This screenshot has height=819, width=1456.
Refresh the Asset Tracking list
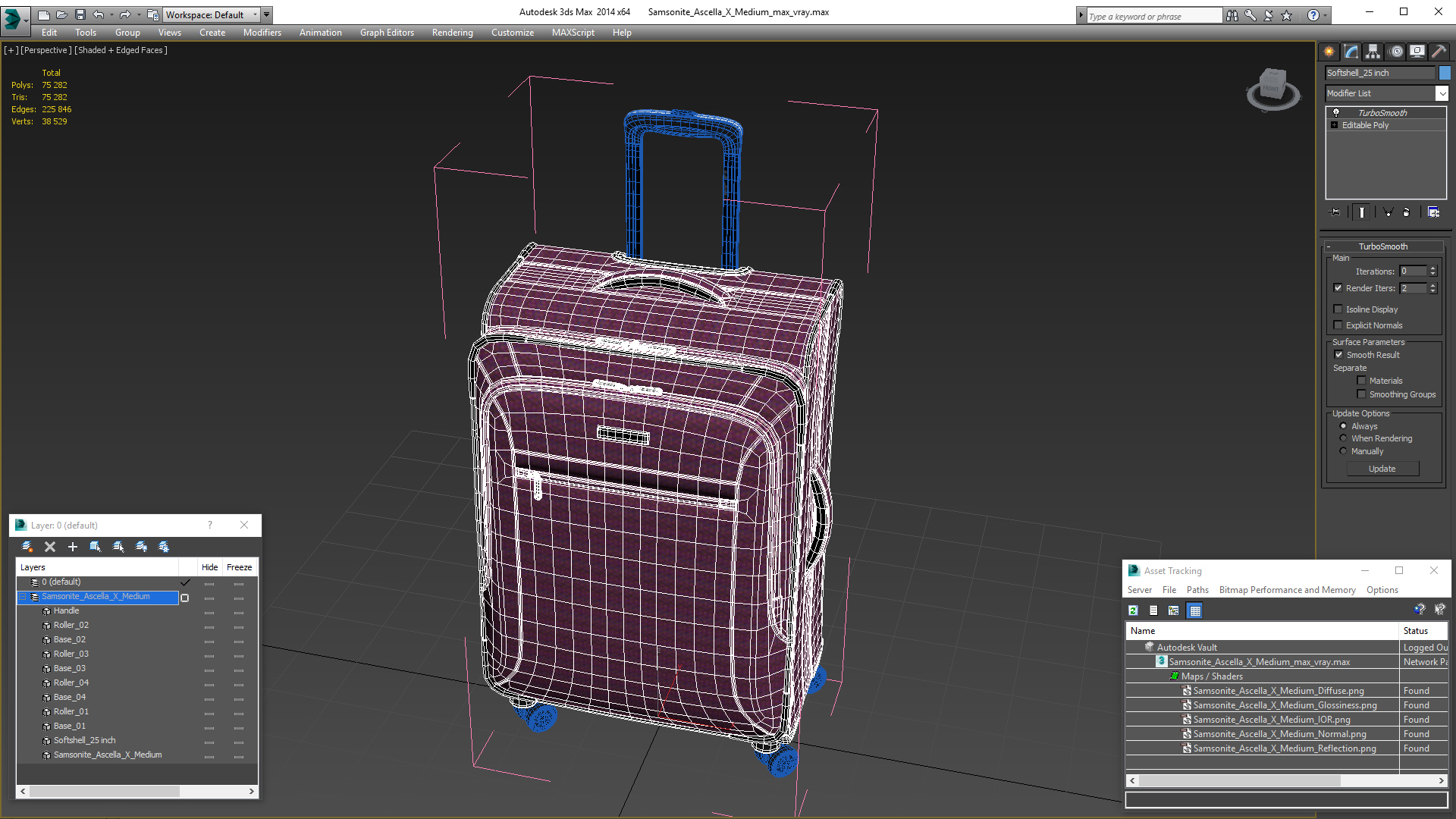tap(1133, 610)
